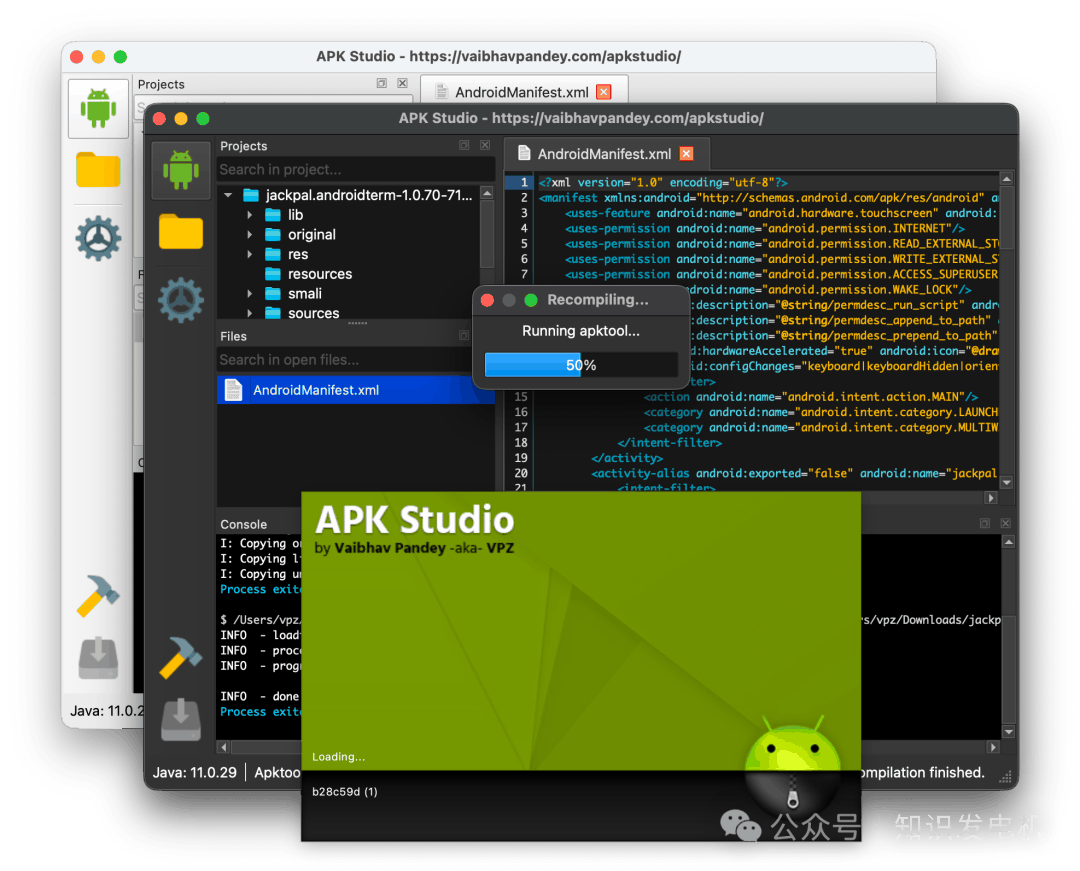Click the Recompiling progress bar showing 50%
Viewport: 1080px width, 871px height.
tap(581, 365)
